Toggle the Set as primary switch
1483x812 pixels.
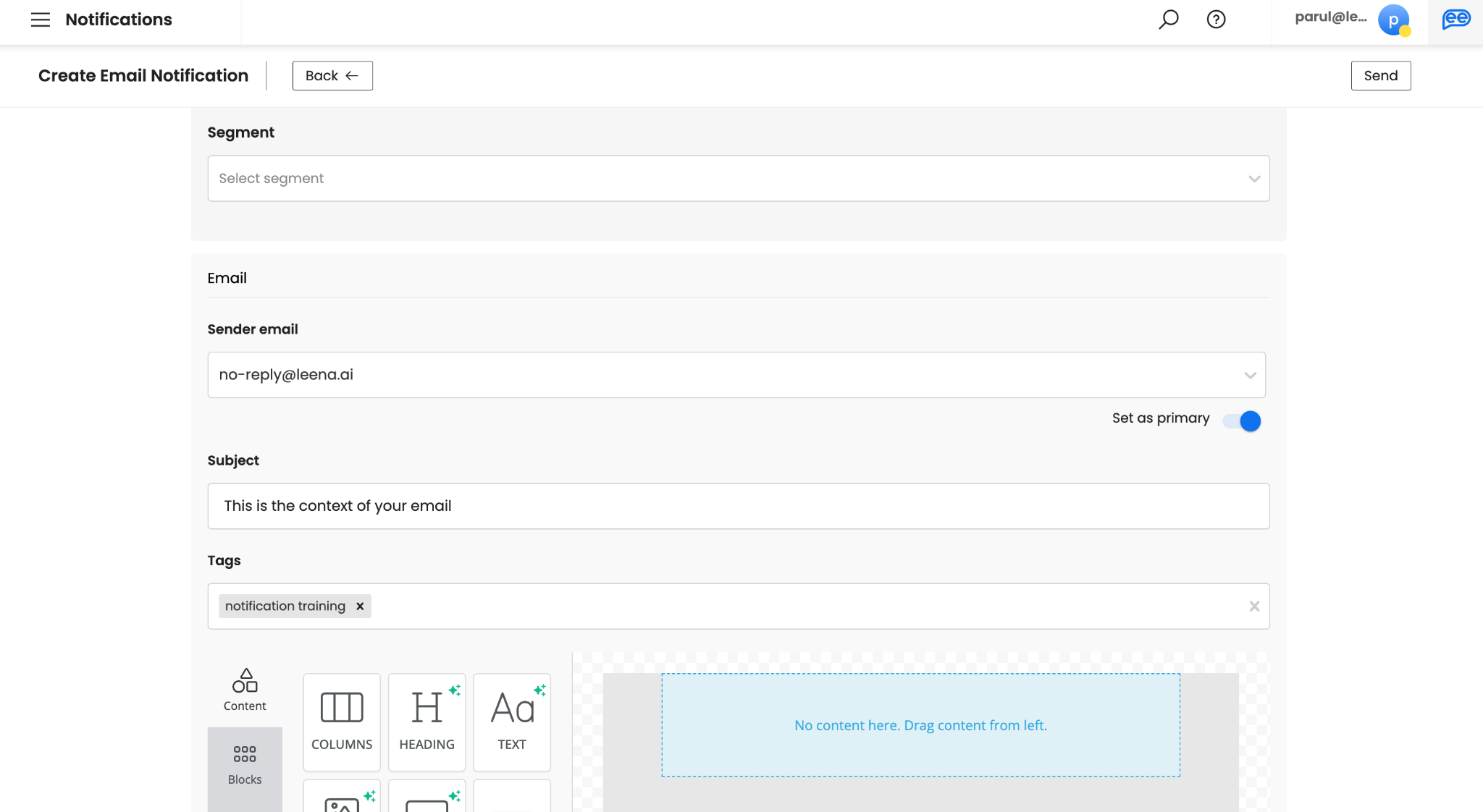pos(1243,421)
